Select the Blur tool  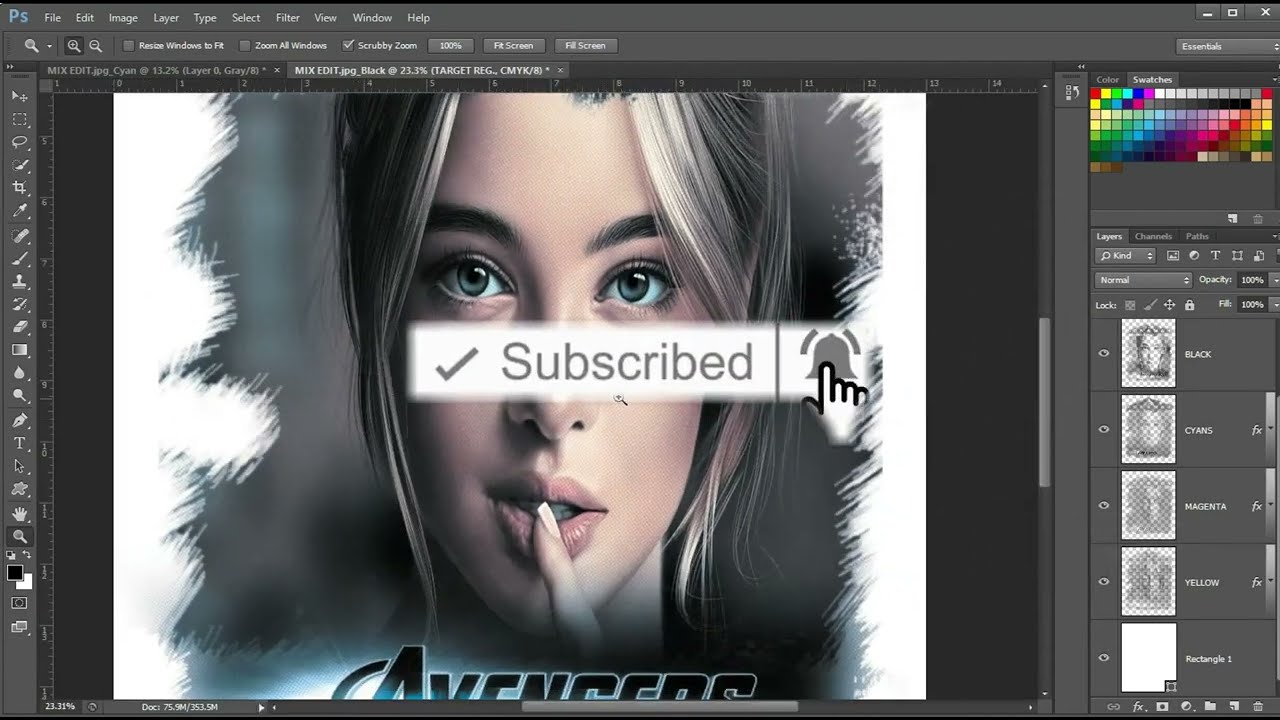coord(19,373)
